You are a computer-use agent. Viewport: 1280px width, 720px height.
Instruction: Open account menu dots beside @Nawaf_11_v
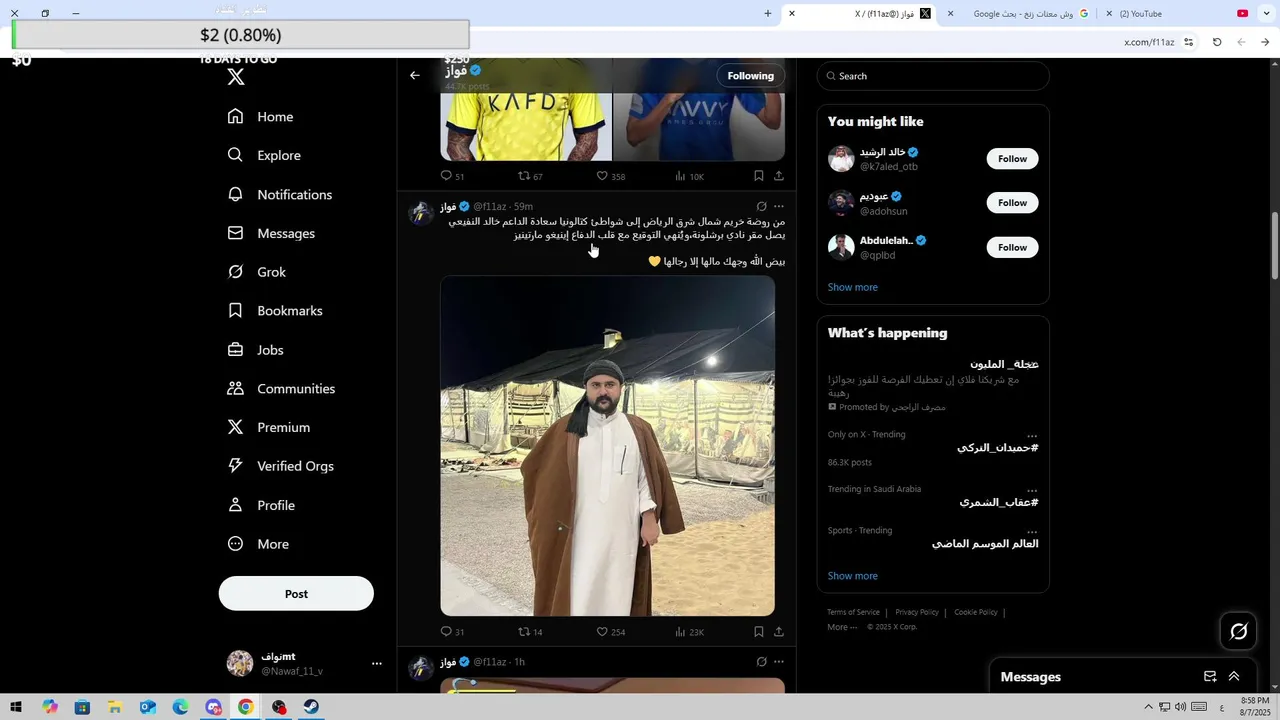pos(377,664)
